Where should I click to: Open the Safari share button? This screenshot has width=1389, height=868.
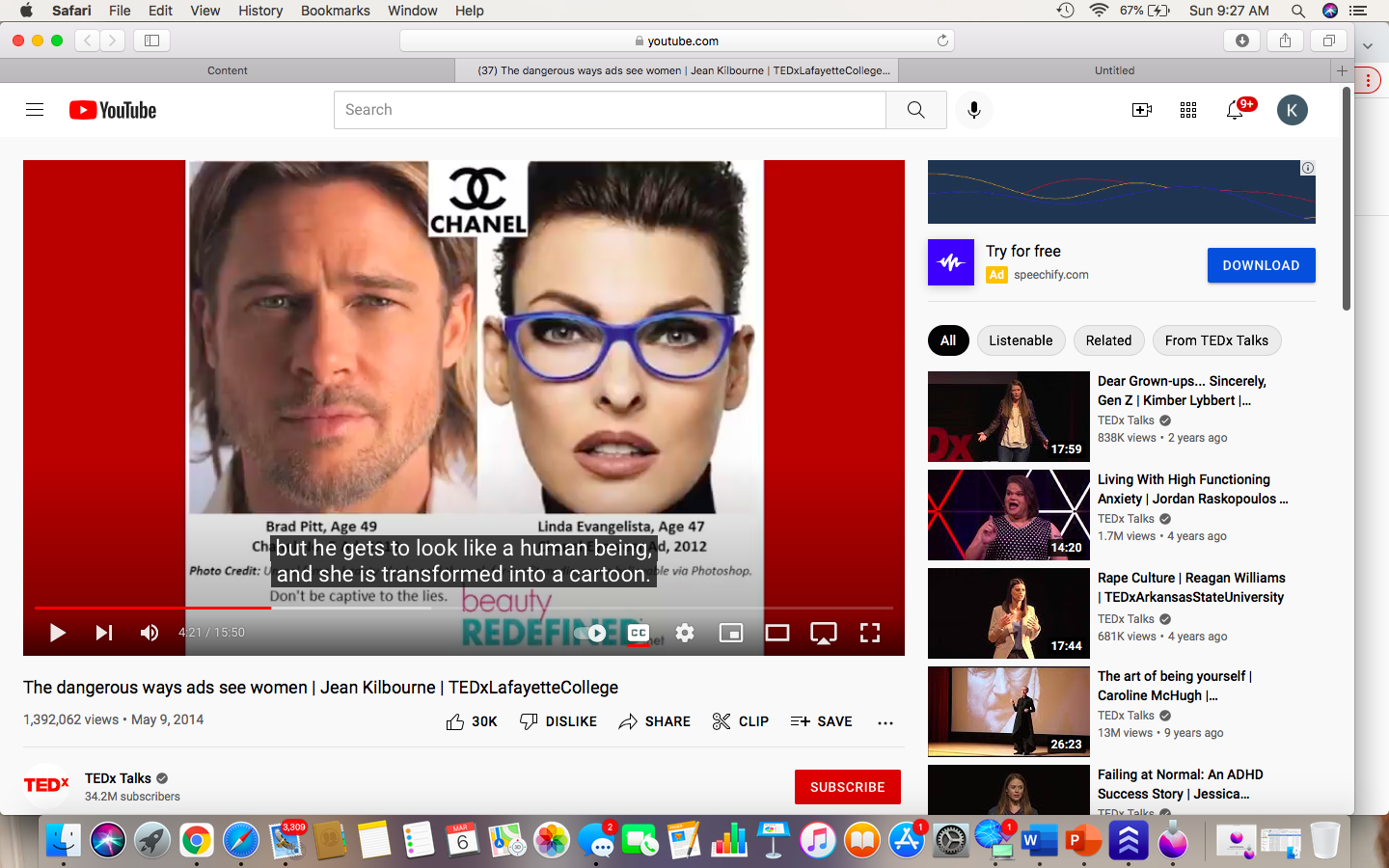tap(1285, 41)
